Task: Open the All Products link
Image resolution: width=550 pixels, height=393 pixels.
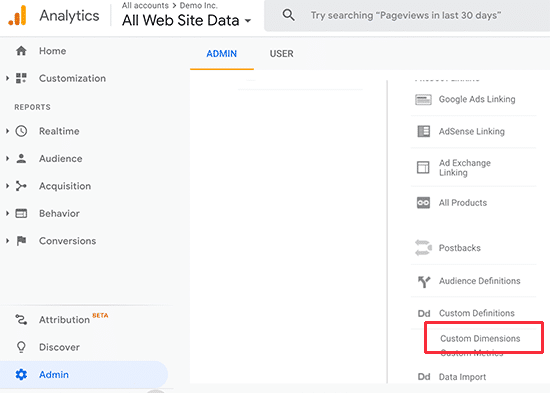Action: tap(463, 203)
